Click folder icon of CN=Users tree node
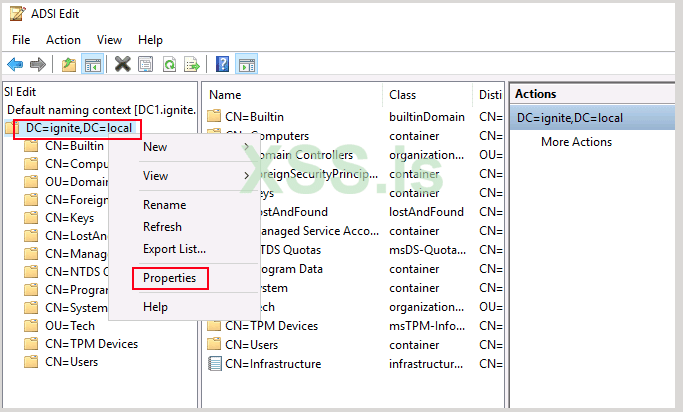The height and width of the screenshot is (412, 683). coord(31,362)
